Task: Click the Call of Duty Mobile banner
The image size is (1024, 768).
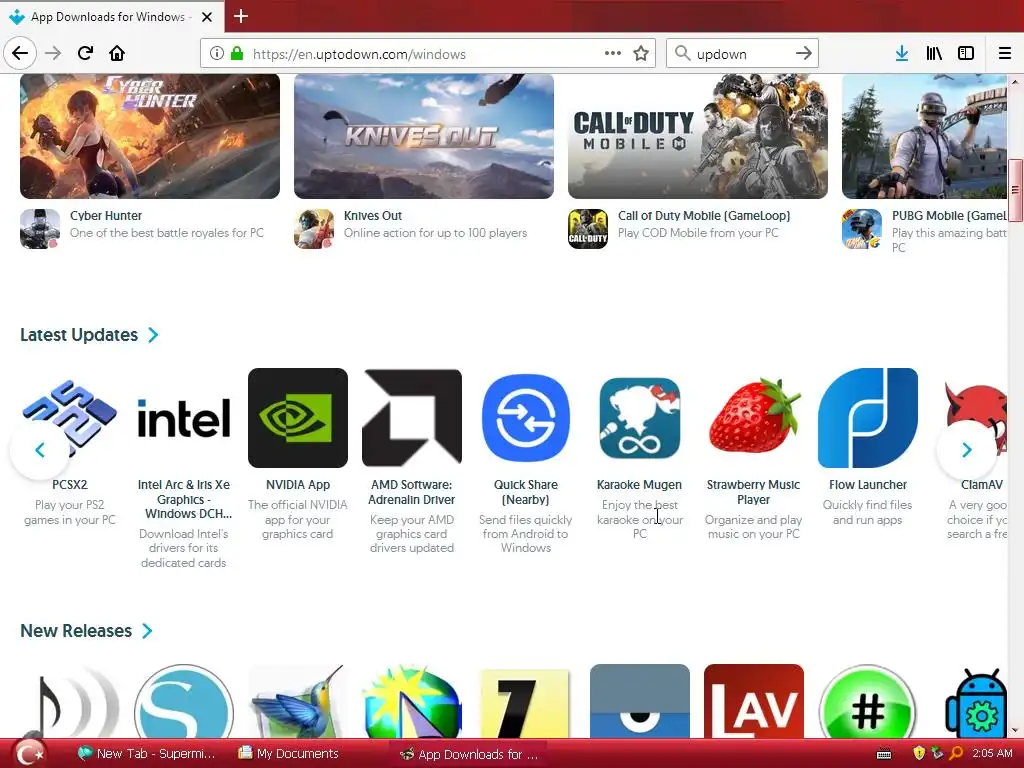Action: (698, 136)
